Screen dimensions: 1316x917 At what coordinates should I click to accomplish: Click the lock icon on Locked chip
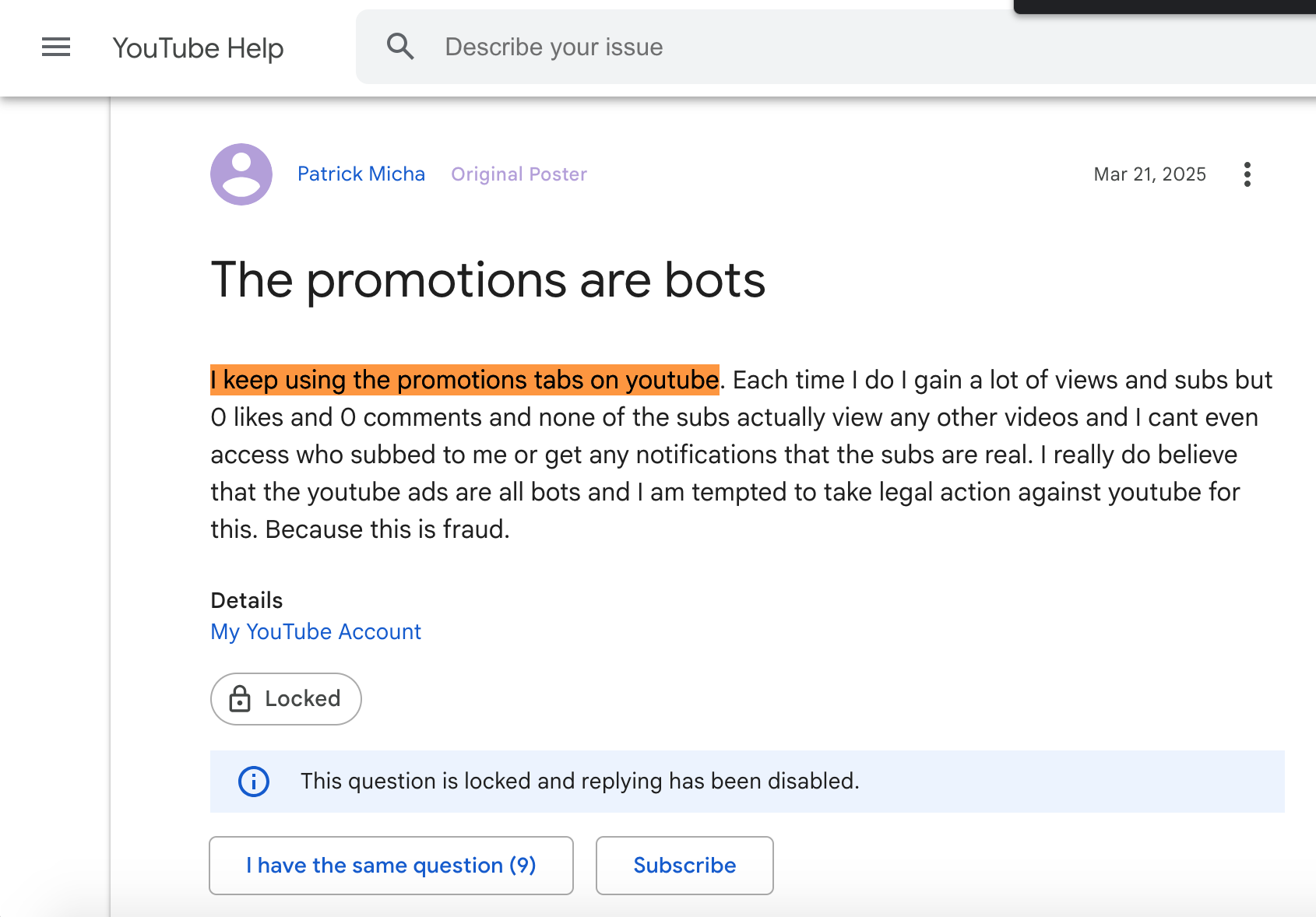240,699
